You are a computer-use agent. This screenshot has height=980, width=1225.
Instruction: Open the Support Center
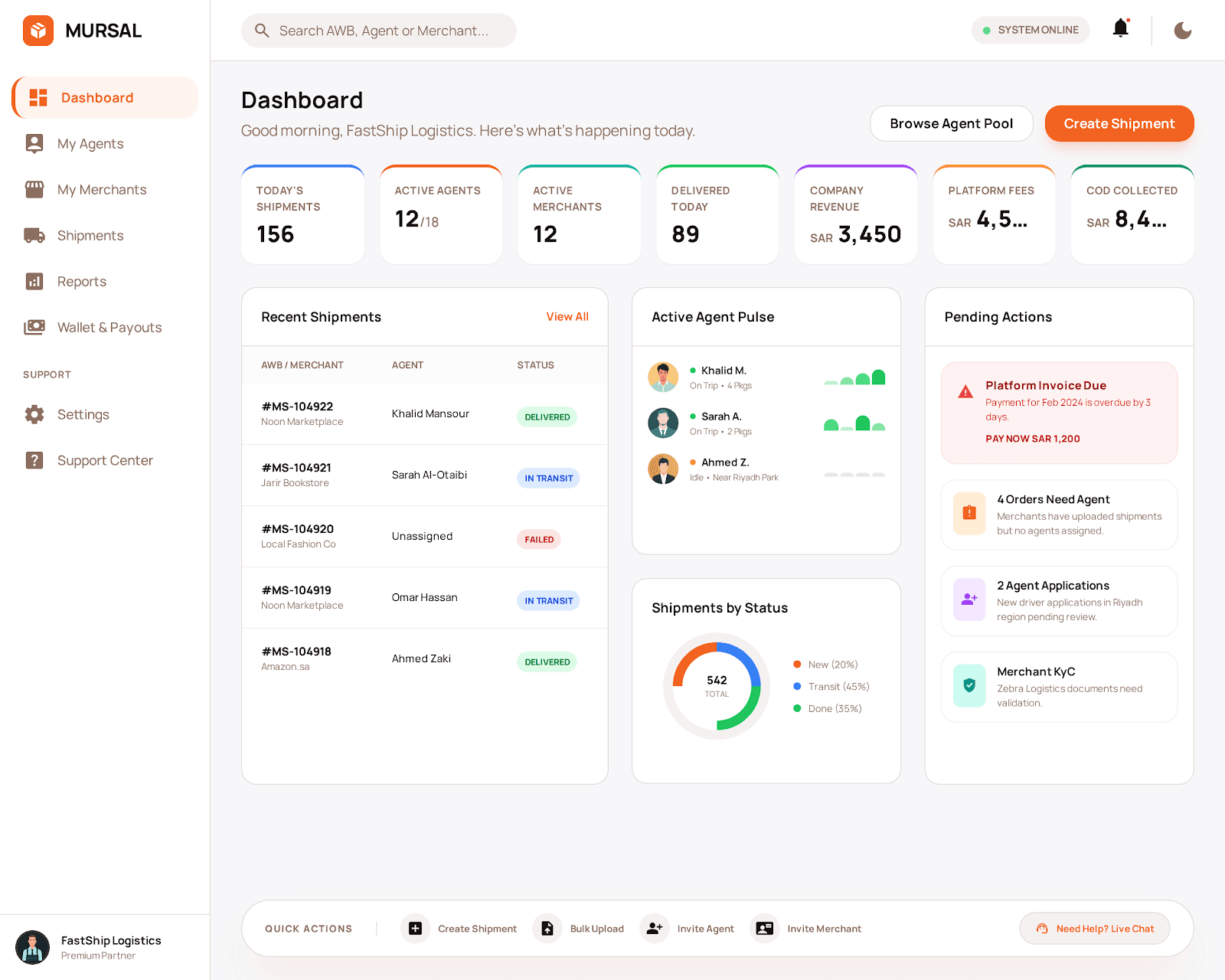[x=105, y=460]
